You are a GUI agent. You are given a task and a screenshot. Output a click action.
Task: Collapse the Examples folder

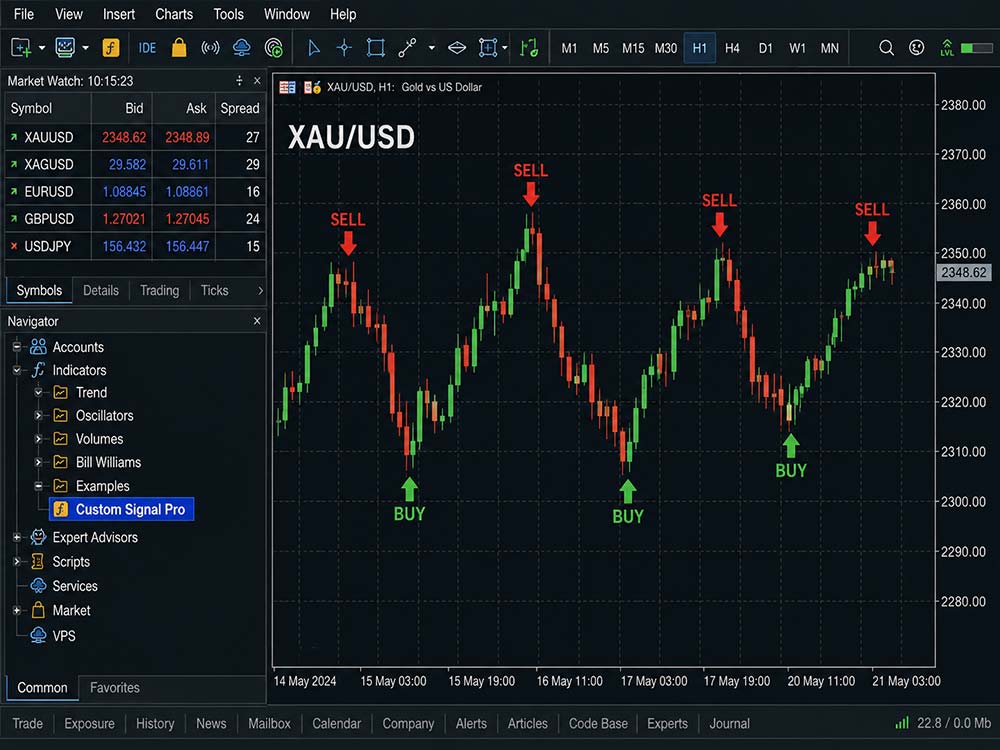(x=38, y=486)
